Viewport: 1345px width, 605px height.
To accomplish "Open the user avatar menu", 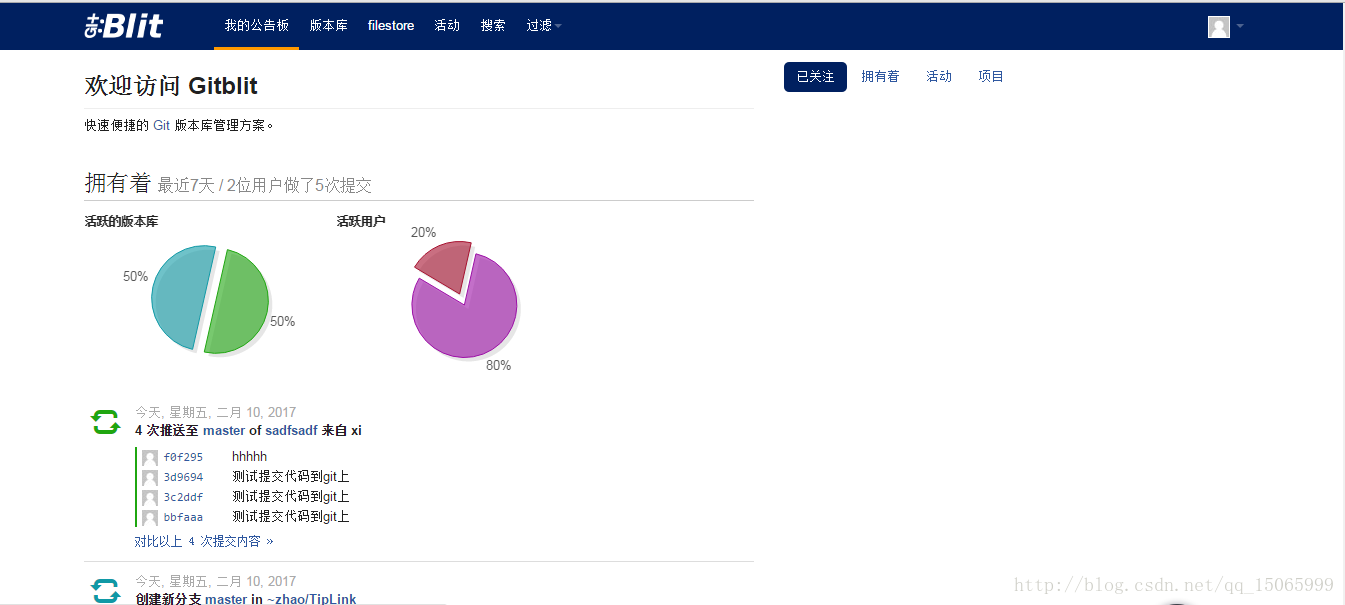I will [x=1218, y=27].
